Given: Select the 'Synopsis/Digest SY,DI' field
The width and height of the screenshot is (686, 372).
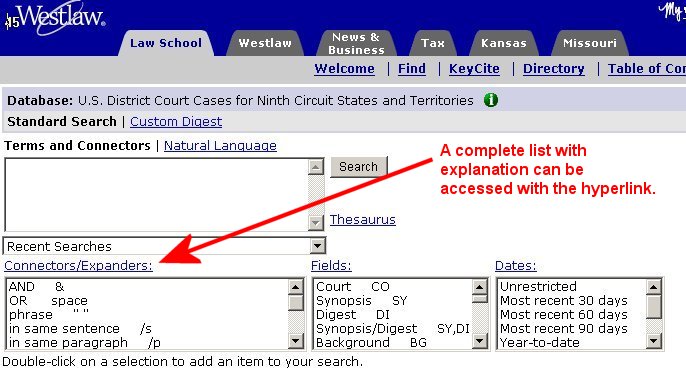Looking at the screenshot, I should pyautogui.click(x=393, y=329).
